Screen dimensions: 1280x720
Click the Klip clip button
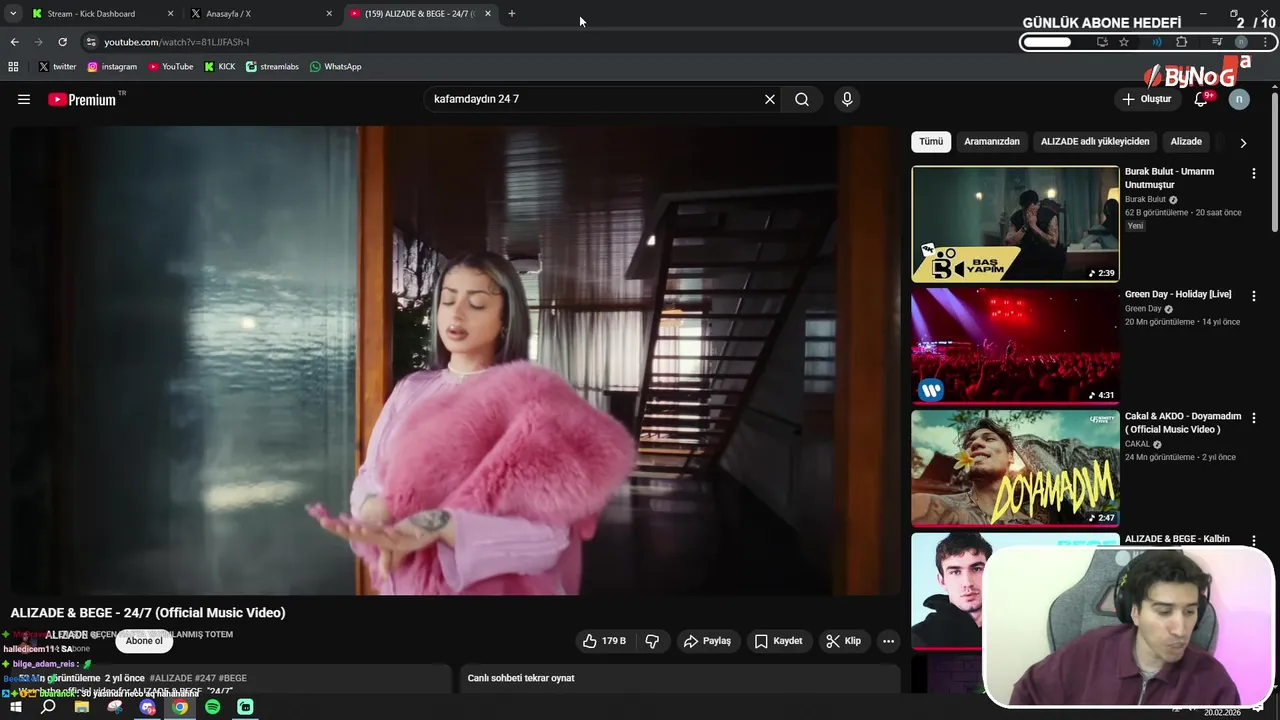pyautogui.click(x=843, y=641)
